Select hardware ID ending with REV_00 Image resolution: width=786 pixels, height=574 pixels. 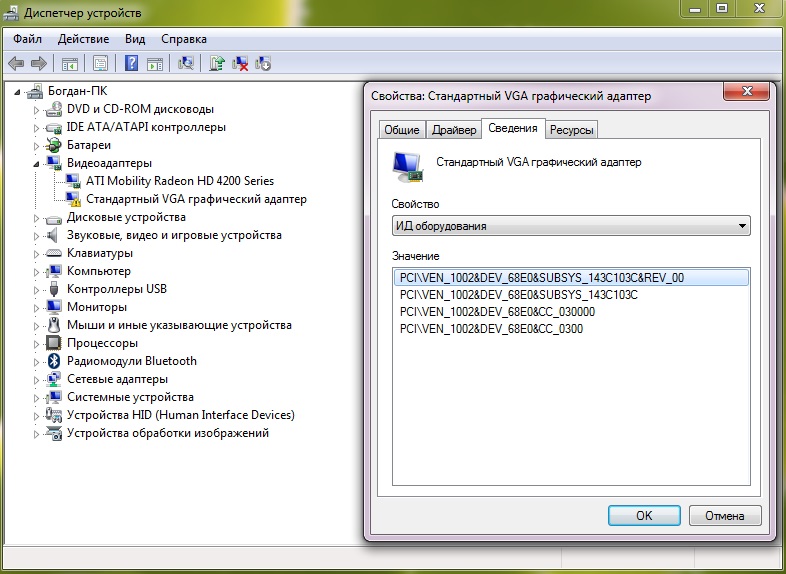tap(571, 278)
